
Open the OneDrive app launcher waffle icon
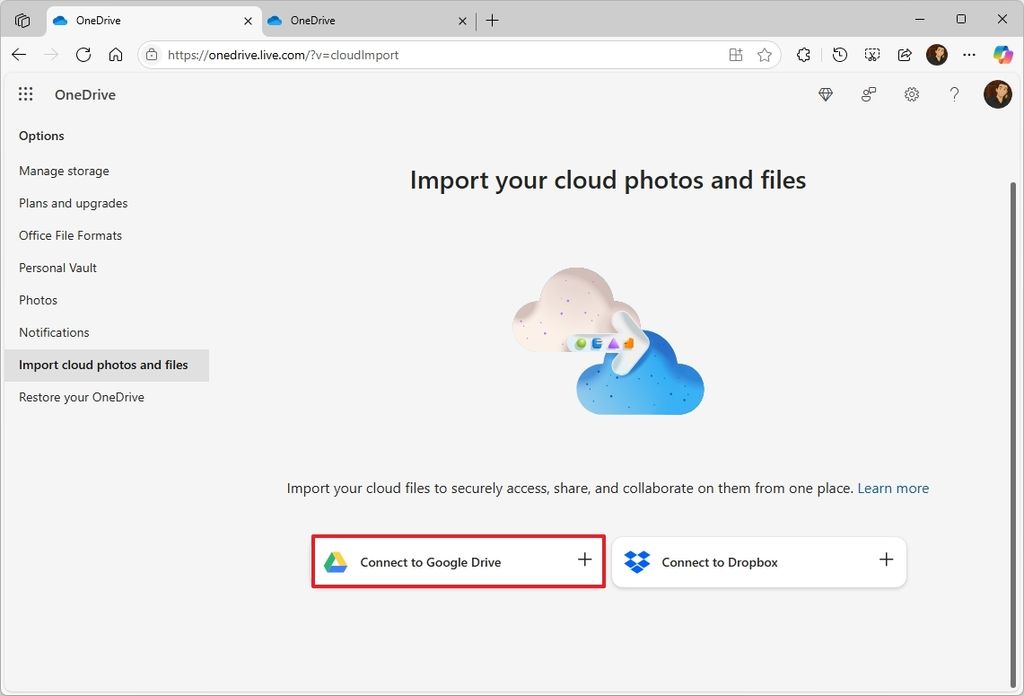pyautogui.click(x=26, y=94)
